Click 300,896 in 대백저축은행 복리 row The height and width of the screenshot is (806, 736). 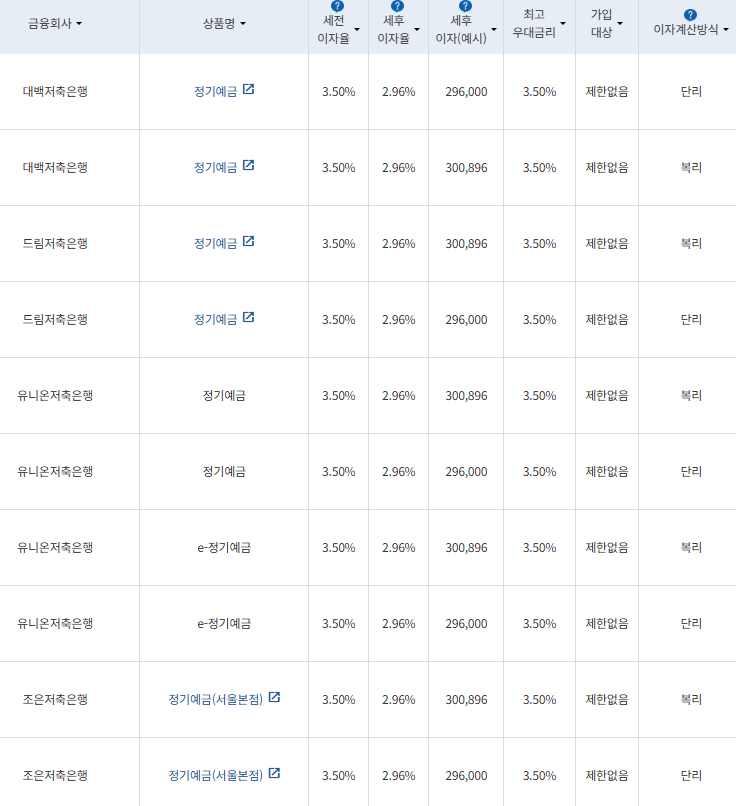pyautogui.click(x=466, y=168)
